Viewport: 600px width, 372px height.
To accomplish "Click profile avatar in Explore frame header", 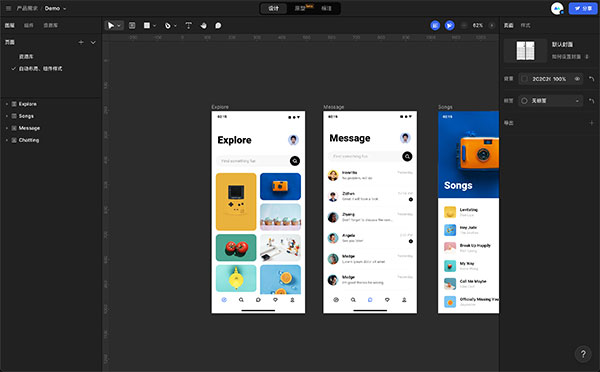I will point(293,140).
